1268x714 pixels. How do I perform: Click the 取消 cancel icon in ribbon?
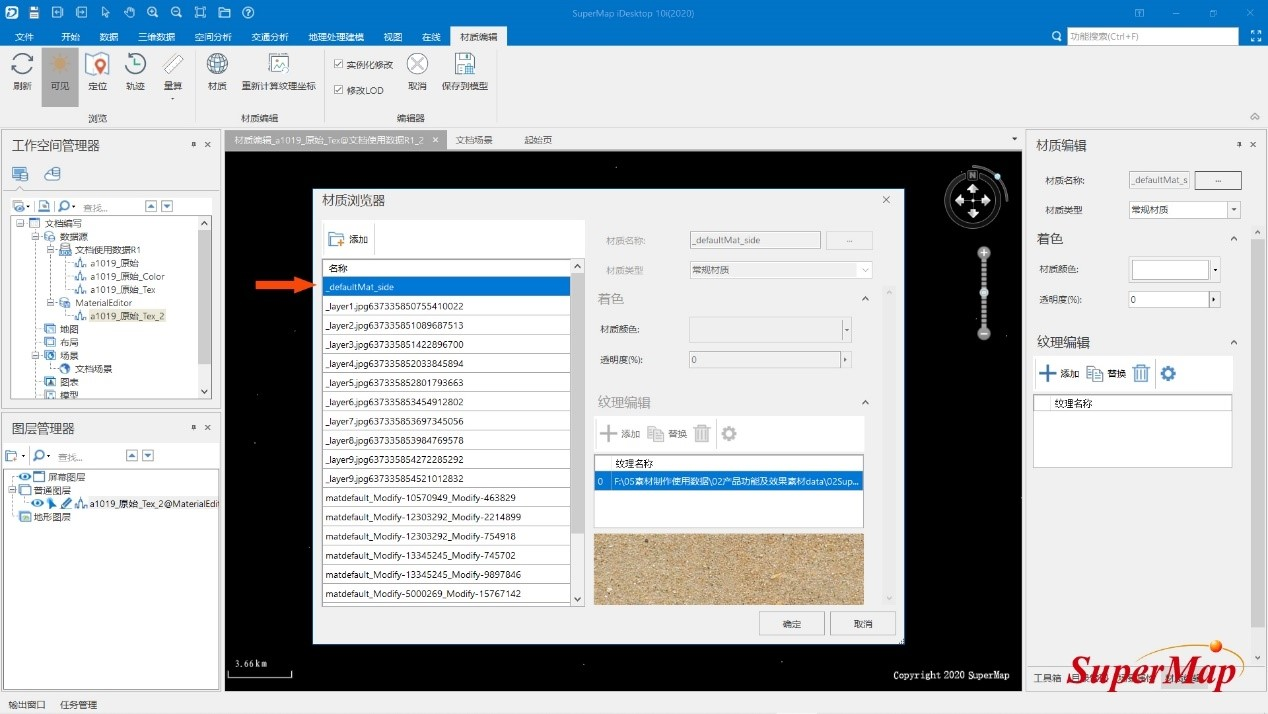[x=417, y=65]
